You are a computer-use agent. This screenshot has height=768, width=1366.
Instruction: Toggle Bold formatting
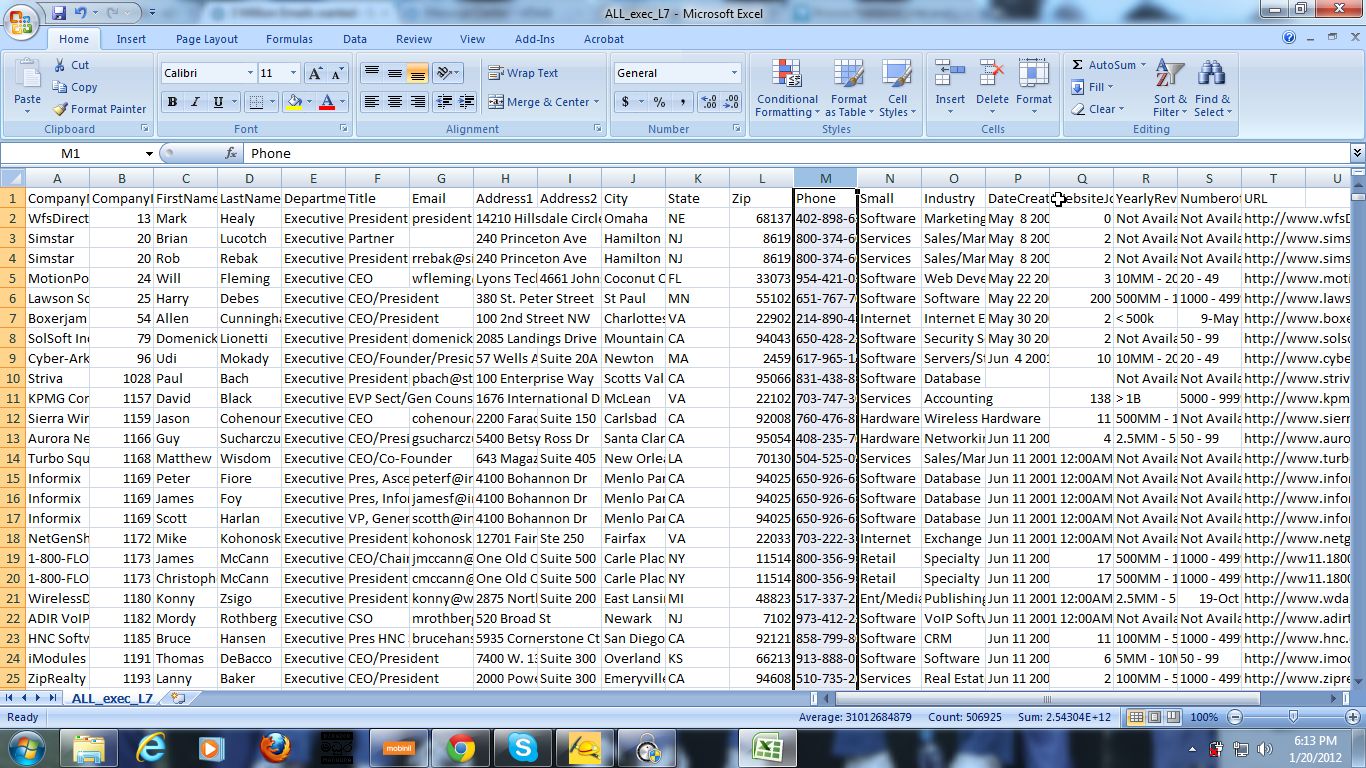click(172, 102)
